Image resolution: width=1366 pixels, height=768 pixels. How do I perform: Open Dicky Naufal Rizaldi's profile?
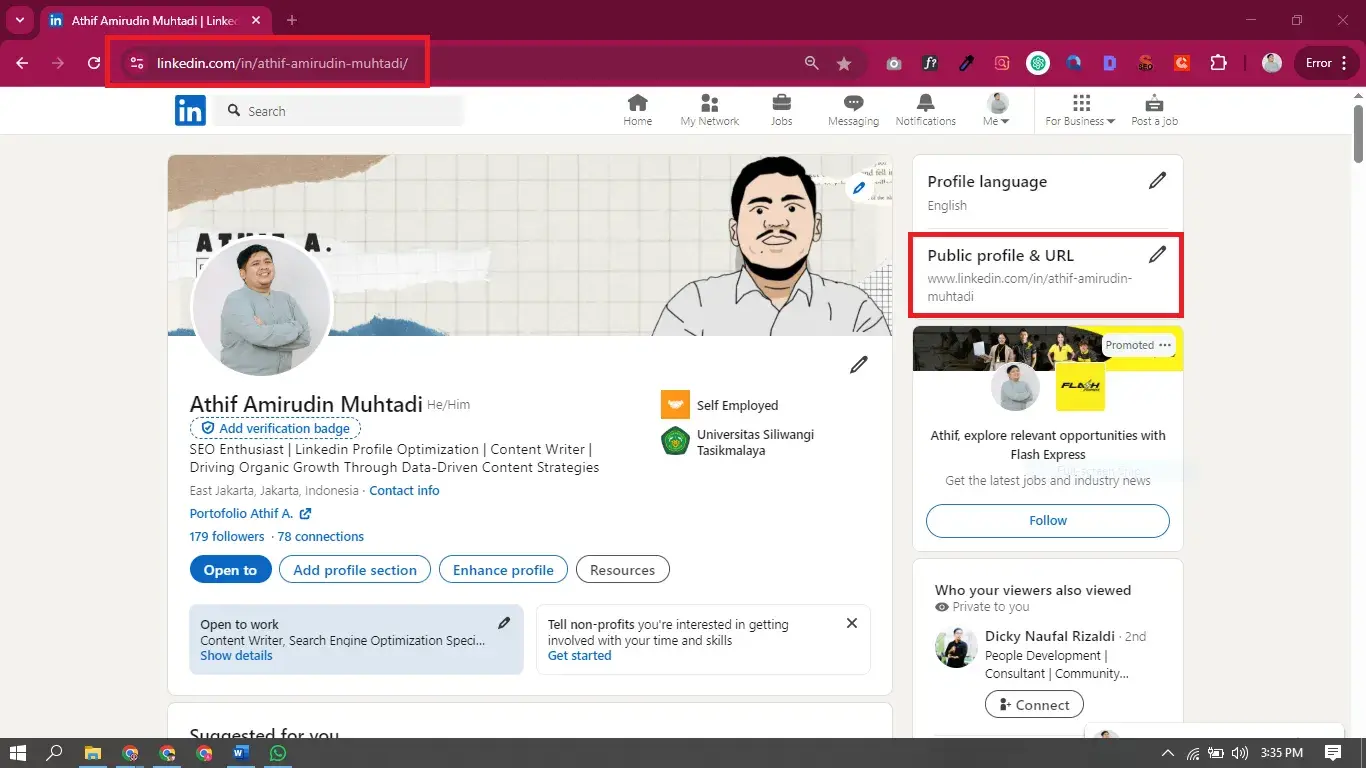coord(1049,636)
